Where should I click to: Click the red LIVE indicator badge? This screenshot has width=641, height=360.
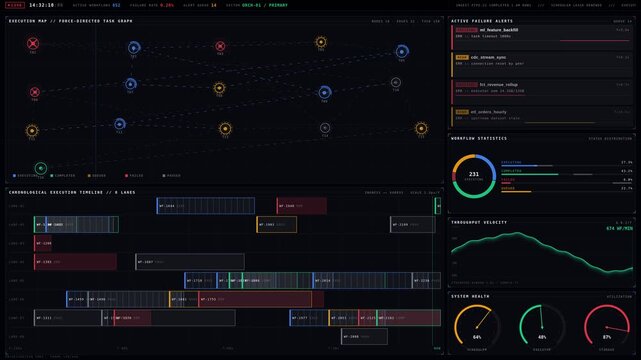point(15,5)
